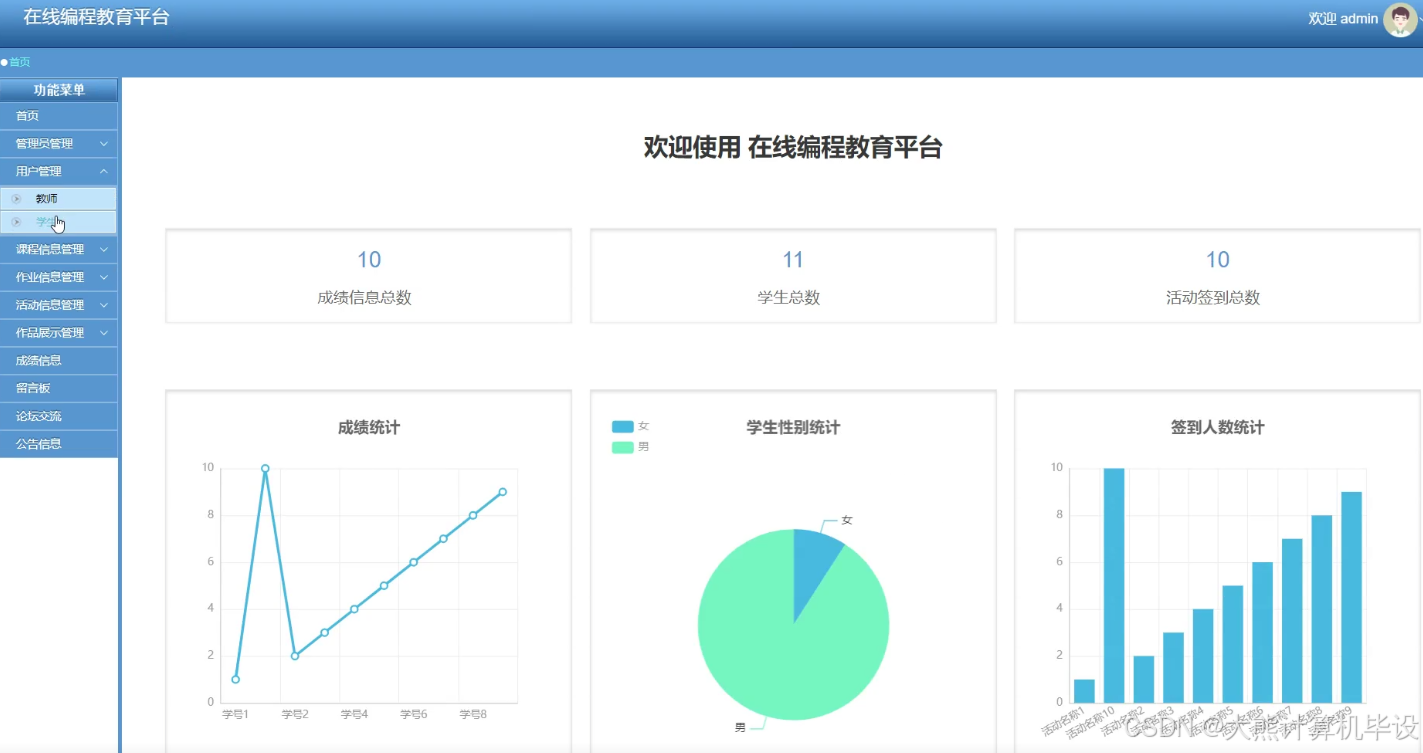
Task: Click the 在线编程教育平台 header title
Action: coord(96,17)
